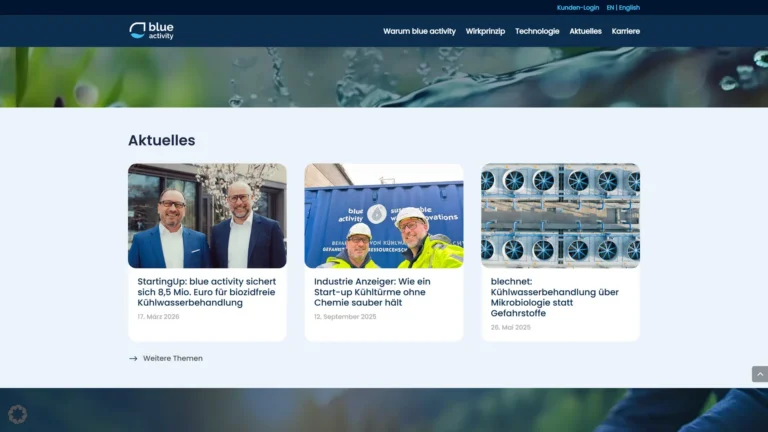Open the Warum blue activity menu
Viewport: 768px width, 432px height.
419,31
